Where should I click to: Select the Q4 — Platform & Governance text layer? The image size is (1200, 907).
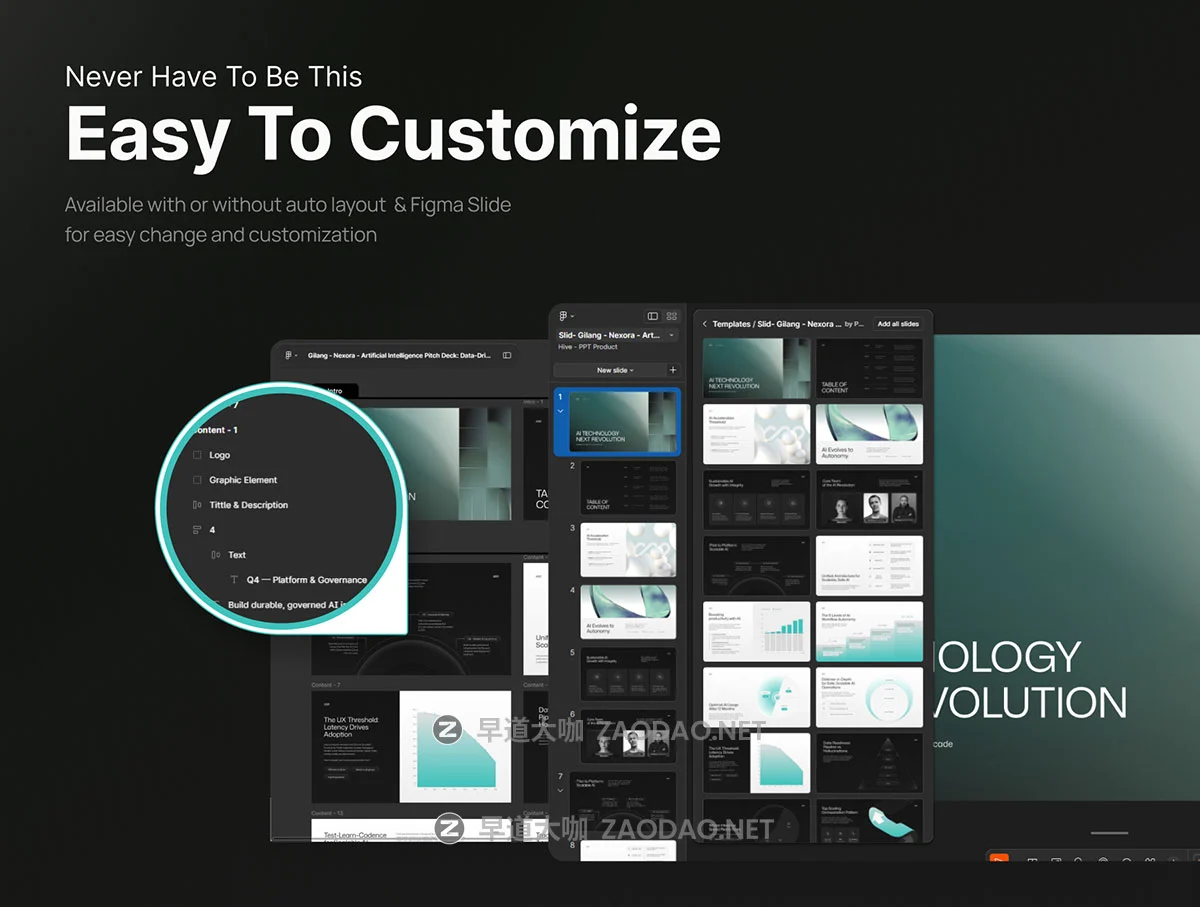click(x=306, y=580)
